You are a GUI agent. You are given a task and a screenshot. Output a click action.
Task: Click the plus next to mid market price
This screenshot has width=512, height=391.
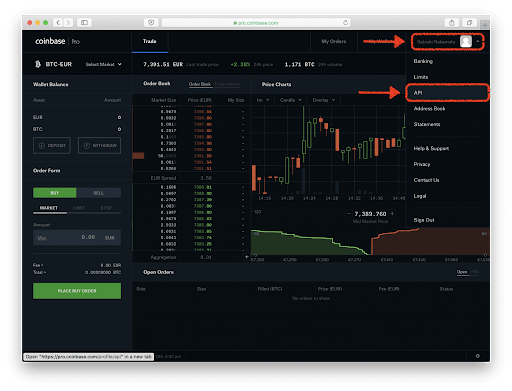tap(392, 214)
